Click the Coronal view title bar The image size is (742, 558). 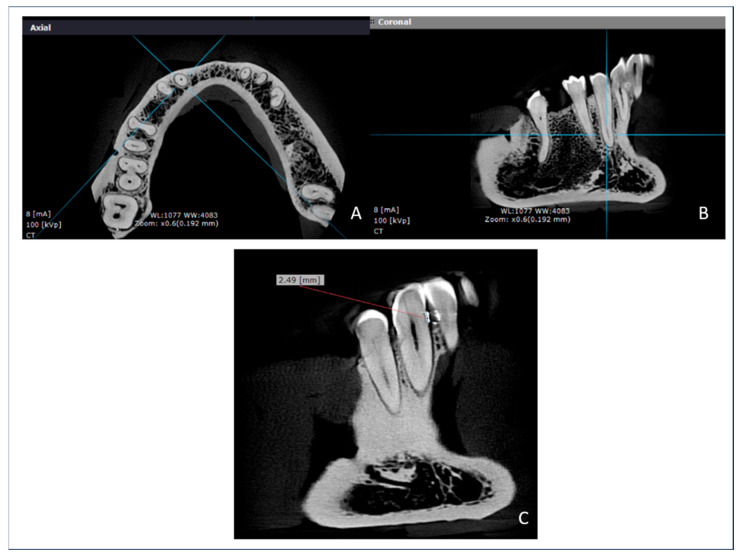[x=550, y=21]
